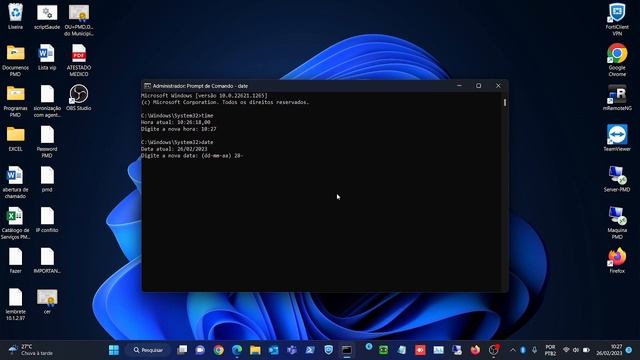Open the ATESTADO MEDICO PDF file
640x360 pixels.
pyautogui.click(x=79, y=60)
